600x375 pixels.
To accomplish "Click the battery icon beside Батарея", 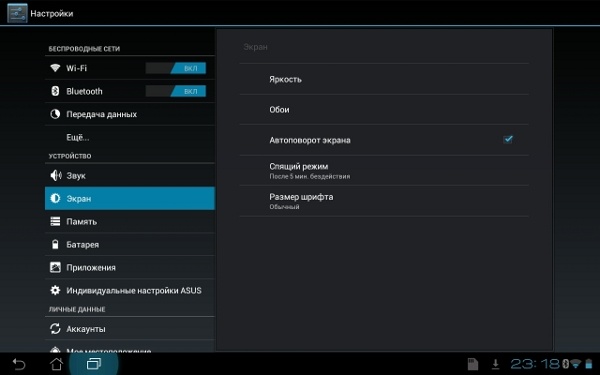I will click(55, 244).
